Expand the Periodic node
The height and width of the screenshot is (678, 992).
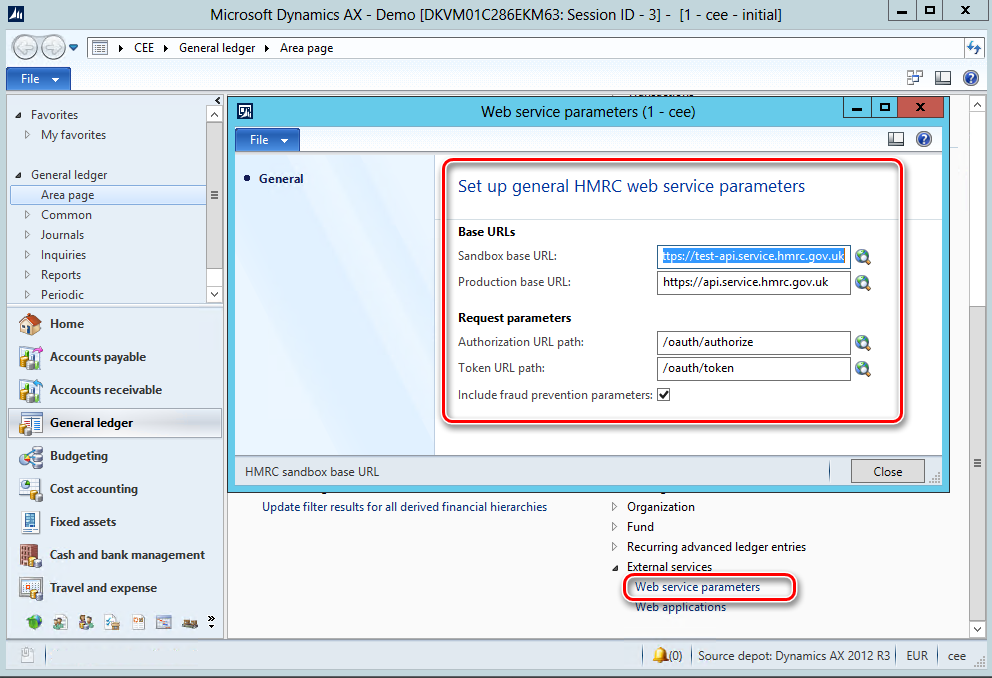coord(27,295)
